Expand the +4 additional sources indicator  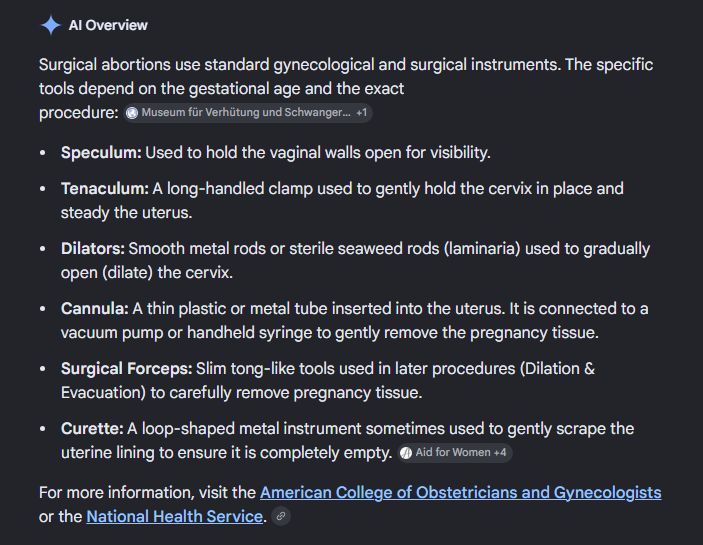tap(500, 453)
